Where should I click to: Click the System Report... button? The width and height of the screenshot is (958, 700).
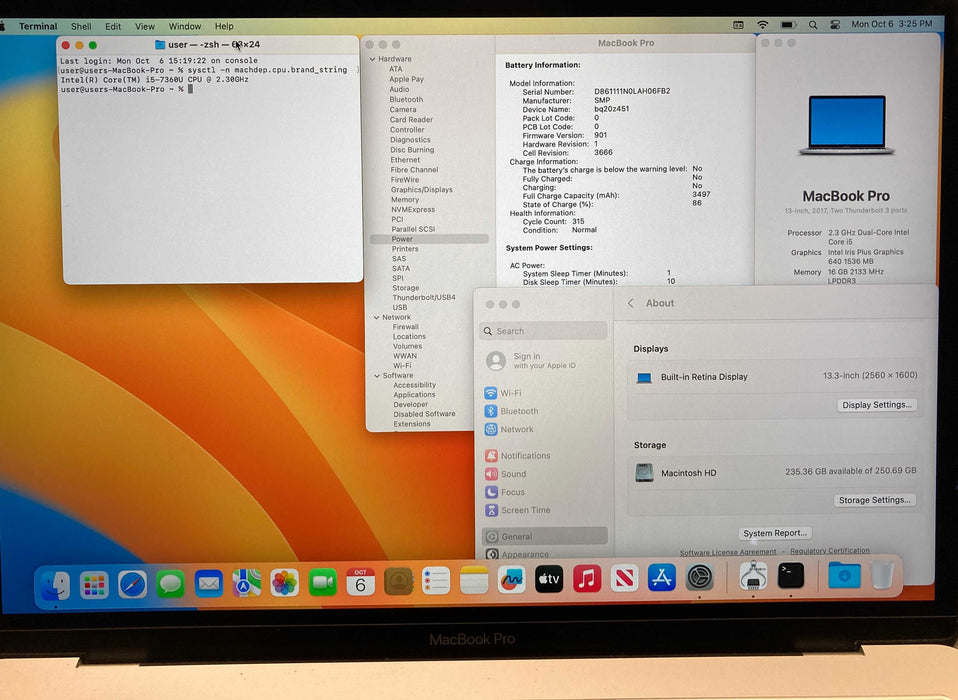(775, 533)
